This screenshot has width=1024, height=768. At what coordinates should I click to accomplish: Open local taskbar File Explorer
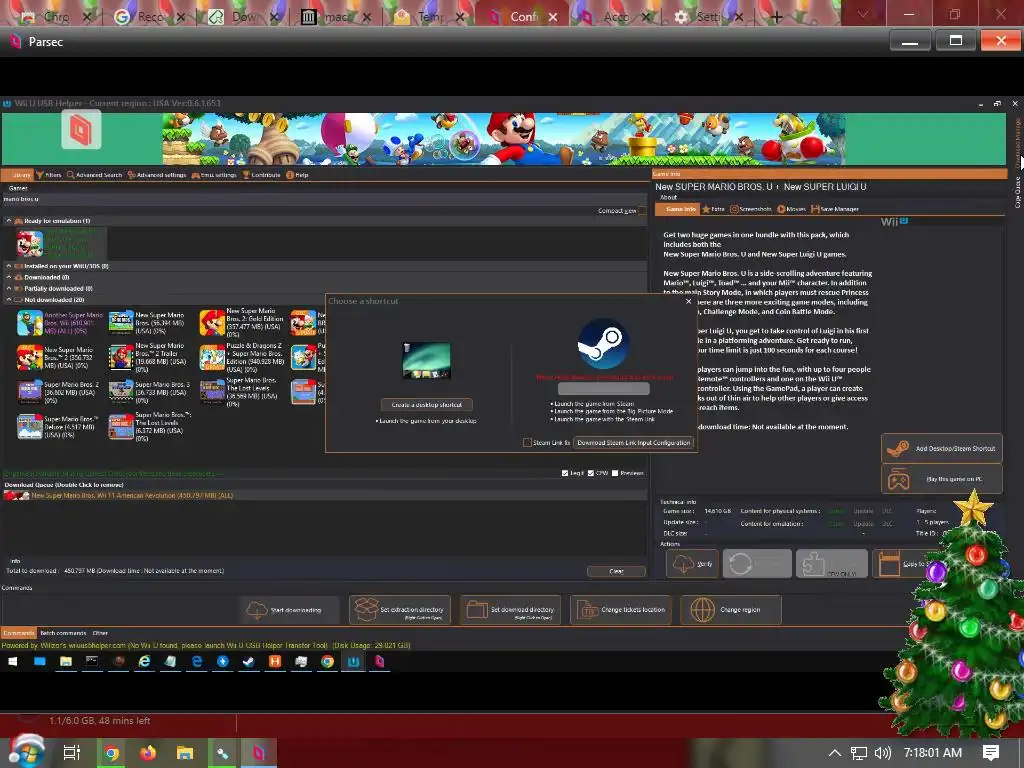click(185, 753)
